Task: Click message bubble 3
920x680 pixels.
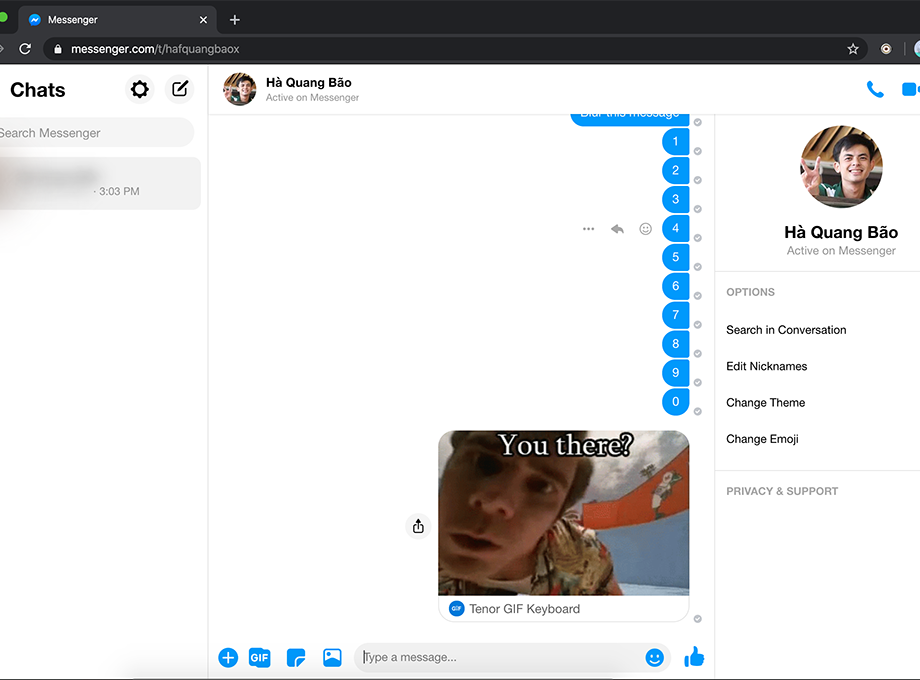Action: coord(675,199)
